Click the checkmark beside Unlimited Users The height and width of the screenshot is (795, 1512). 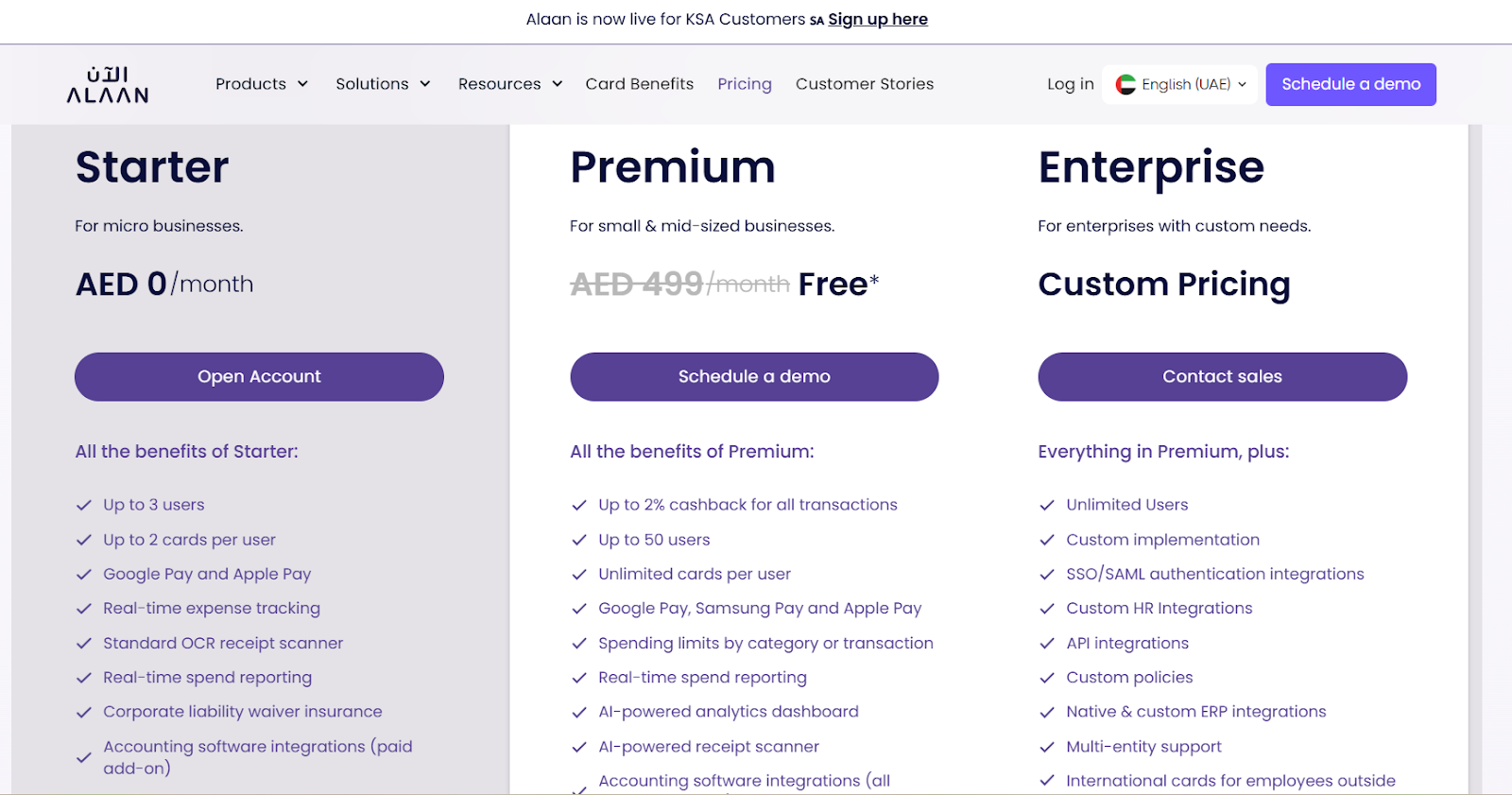point(1047,506)
